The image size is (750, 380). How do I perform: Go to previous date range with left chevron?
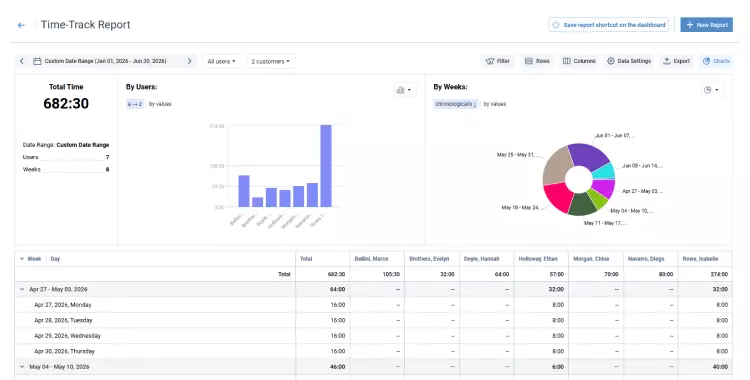coord(22,61)
